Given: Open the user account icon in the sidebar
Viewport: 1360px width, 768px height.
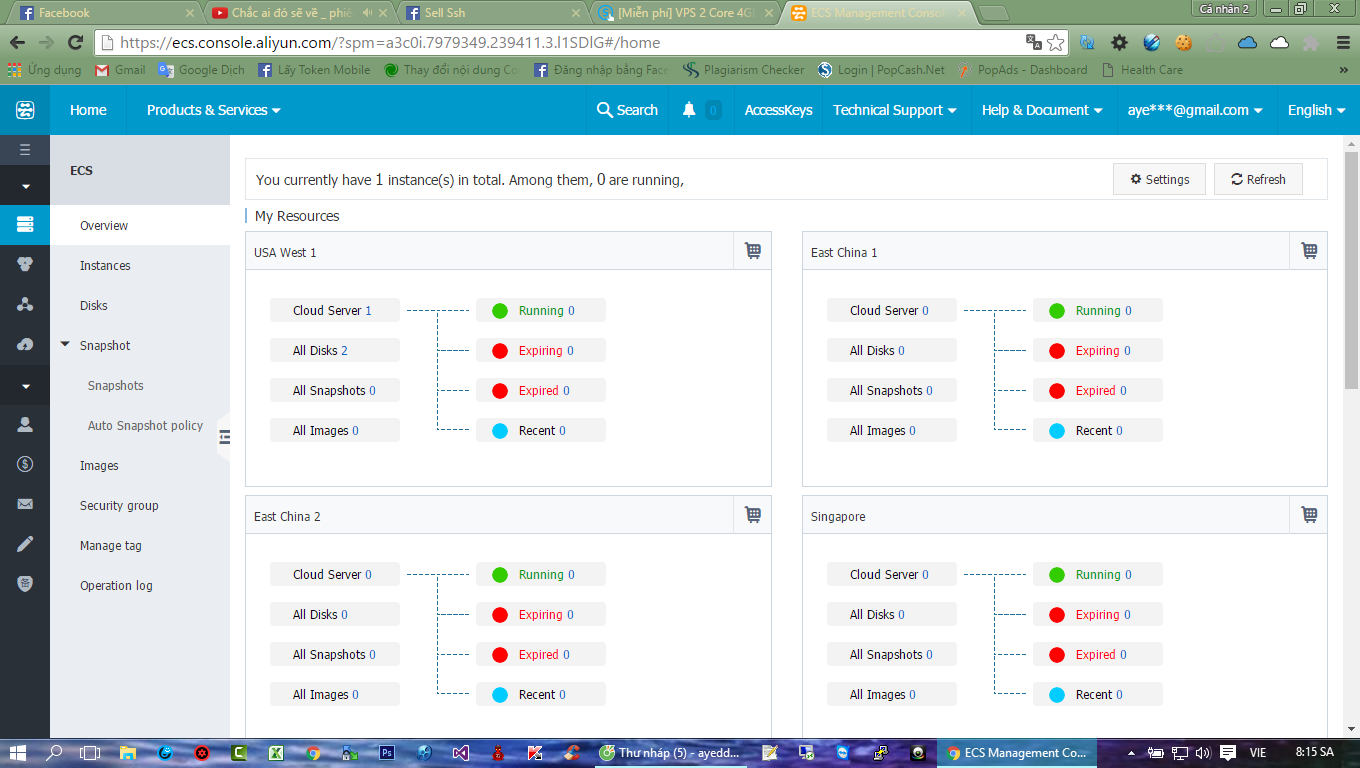Looking at the screenshot, I should 25,424.
